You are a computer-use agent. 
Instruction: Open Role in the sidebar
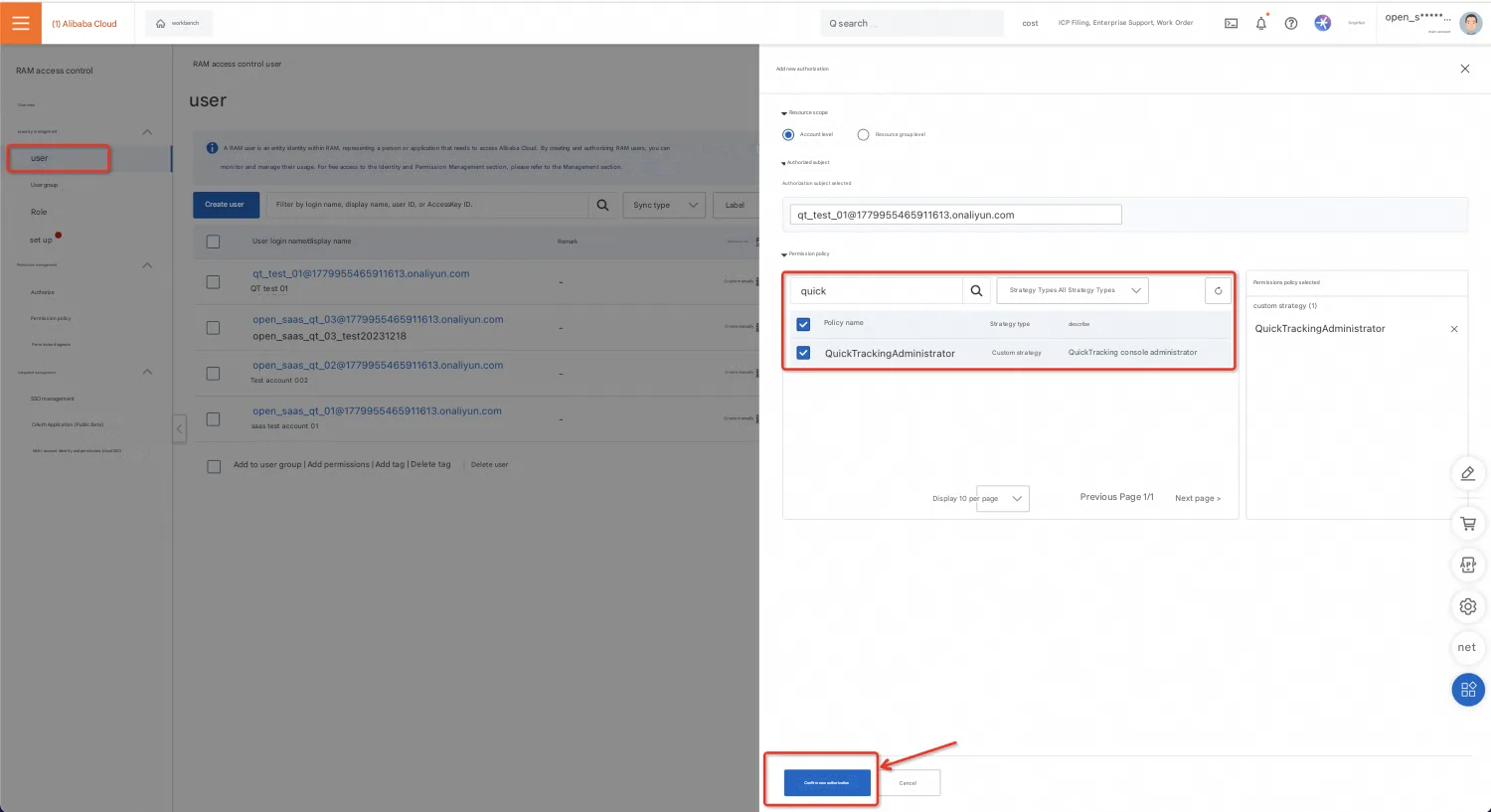click(39, 212)
